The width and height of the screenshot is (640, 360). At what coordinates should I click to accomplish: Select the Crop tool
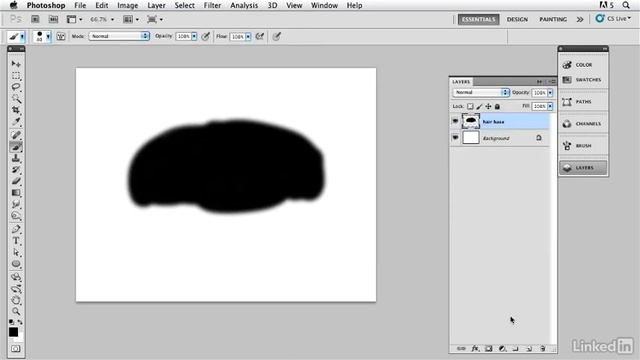pos(16,110)
